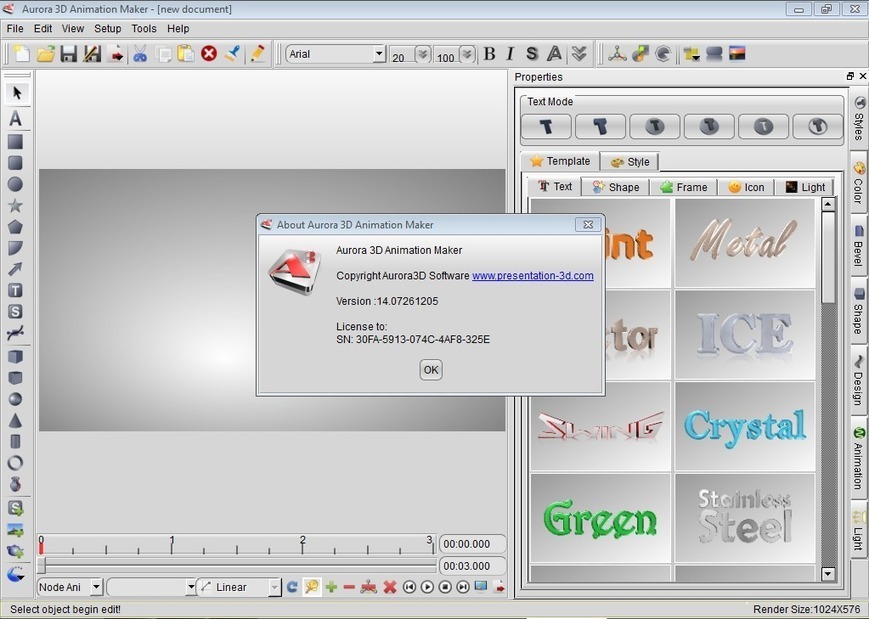The image size is (869, 619).
Task: Select the first Text Mode button
Action: (546, 126)
